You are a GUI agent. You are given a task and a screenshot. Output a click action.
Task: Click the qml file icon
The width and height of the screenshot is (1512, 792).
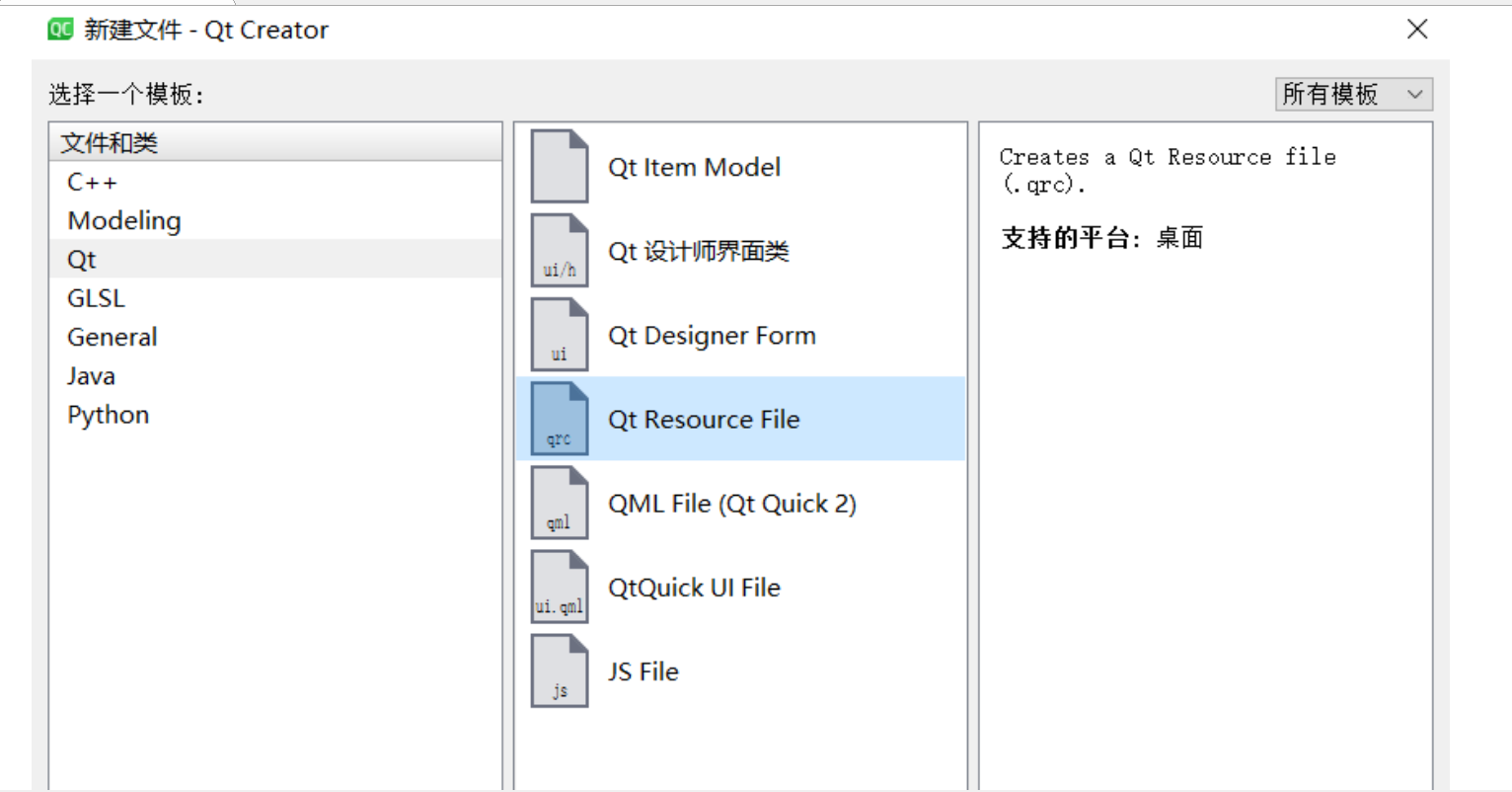pos(560,503)
